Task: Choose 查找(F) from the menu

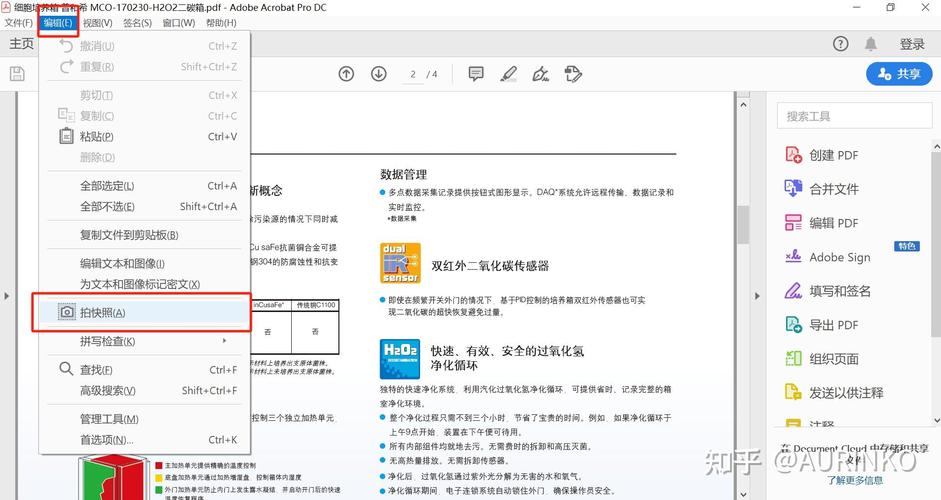Action: [145, 370]
